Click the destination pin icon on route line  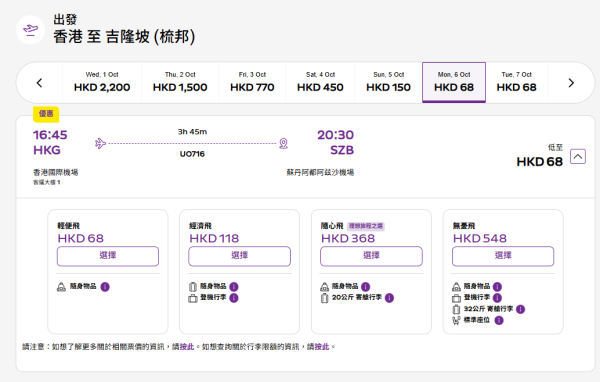click(x=283, y=144)
